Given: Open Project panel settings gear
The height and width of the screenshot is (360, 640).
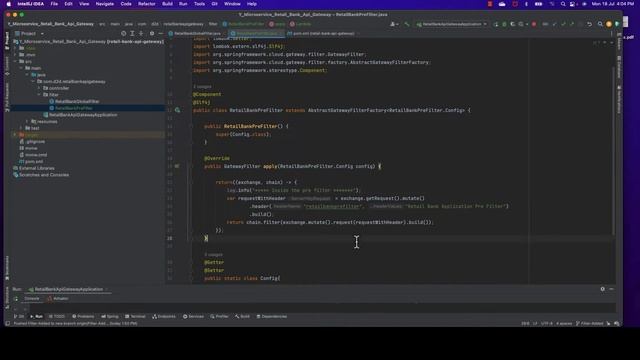Looking at the screenshot, I should pos(152,33).
